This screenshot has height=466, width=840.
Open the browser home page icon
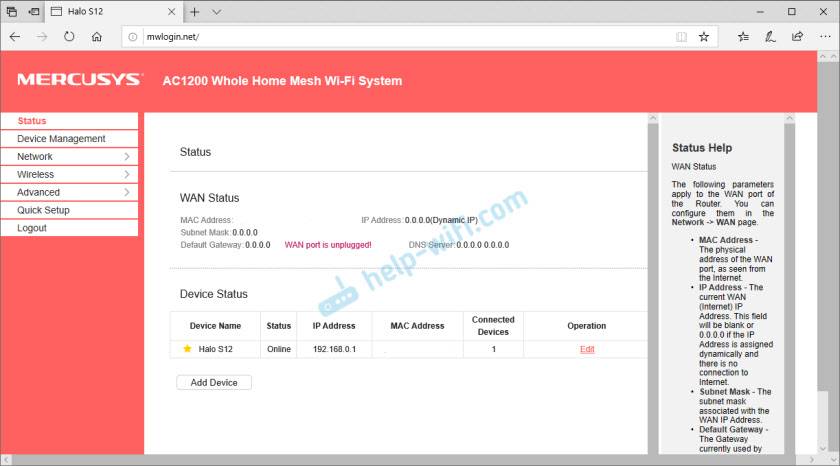[x=96, y=36]
